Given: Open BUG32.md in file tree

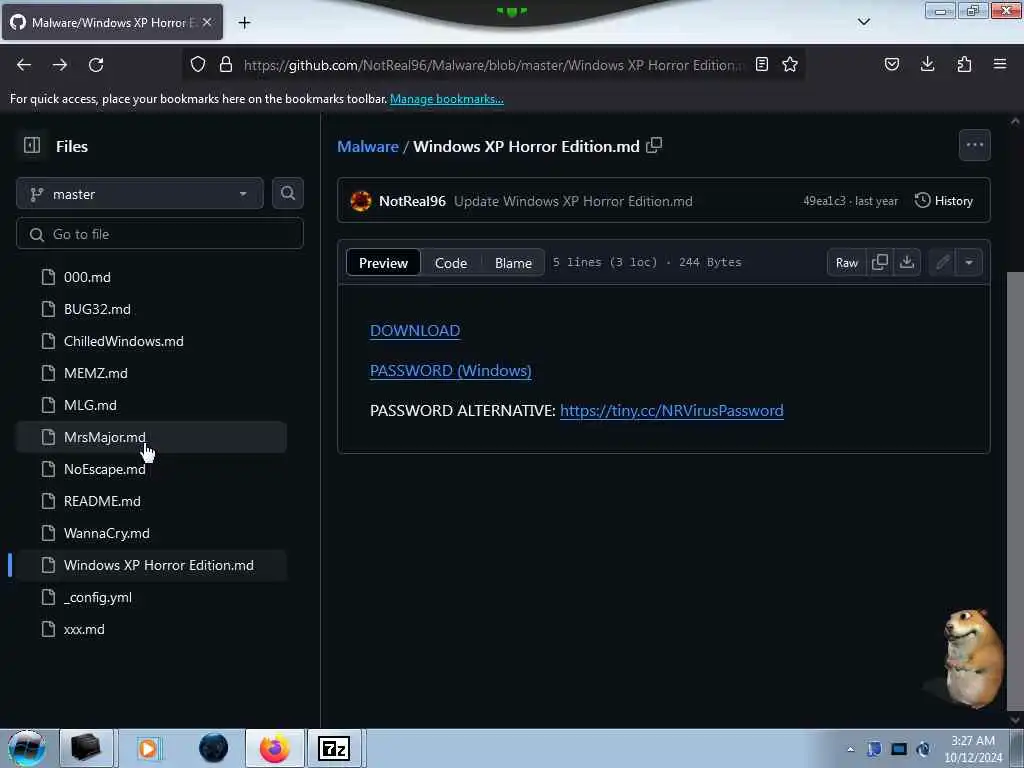Looking at the screenshot, I should pyautogui.click(x=152, y=309).
